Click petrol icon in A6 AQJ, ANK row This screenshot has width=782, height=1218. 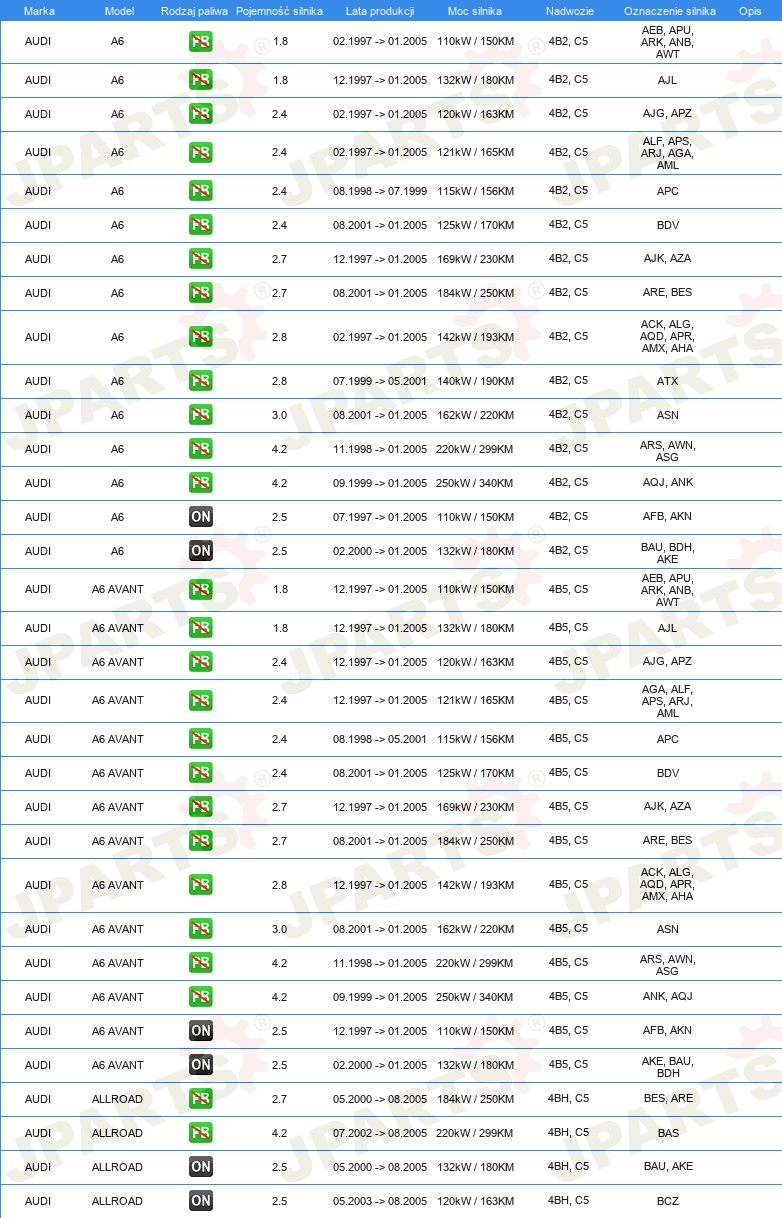201,483
